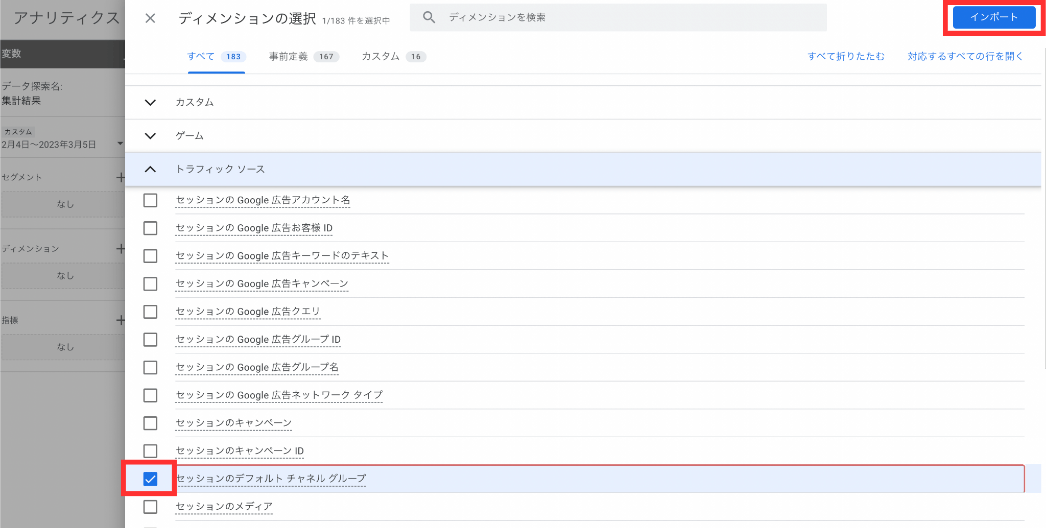Switch to the 事前定義 tab
This screenshot has height=528, width=1046.
pyautogui.click(x=303, y=57)
